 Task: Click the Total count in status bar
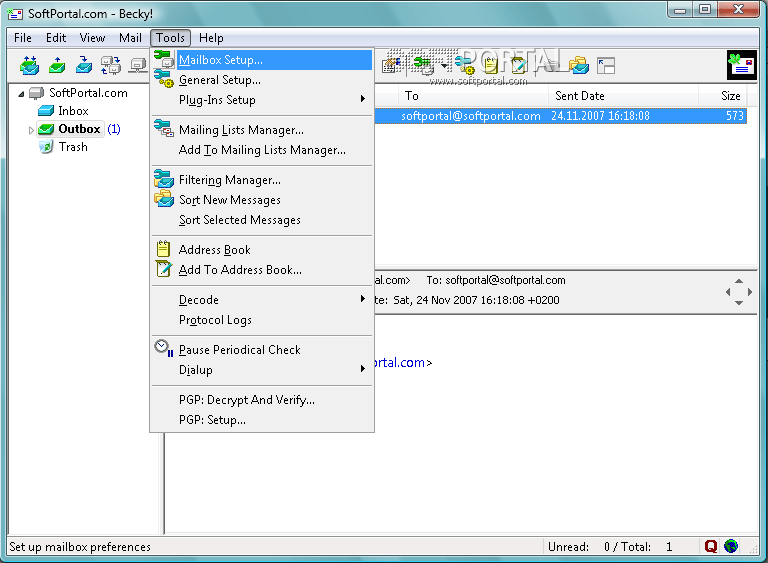pyautogui.click(x=647, y=547)
